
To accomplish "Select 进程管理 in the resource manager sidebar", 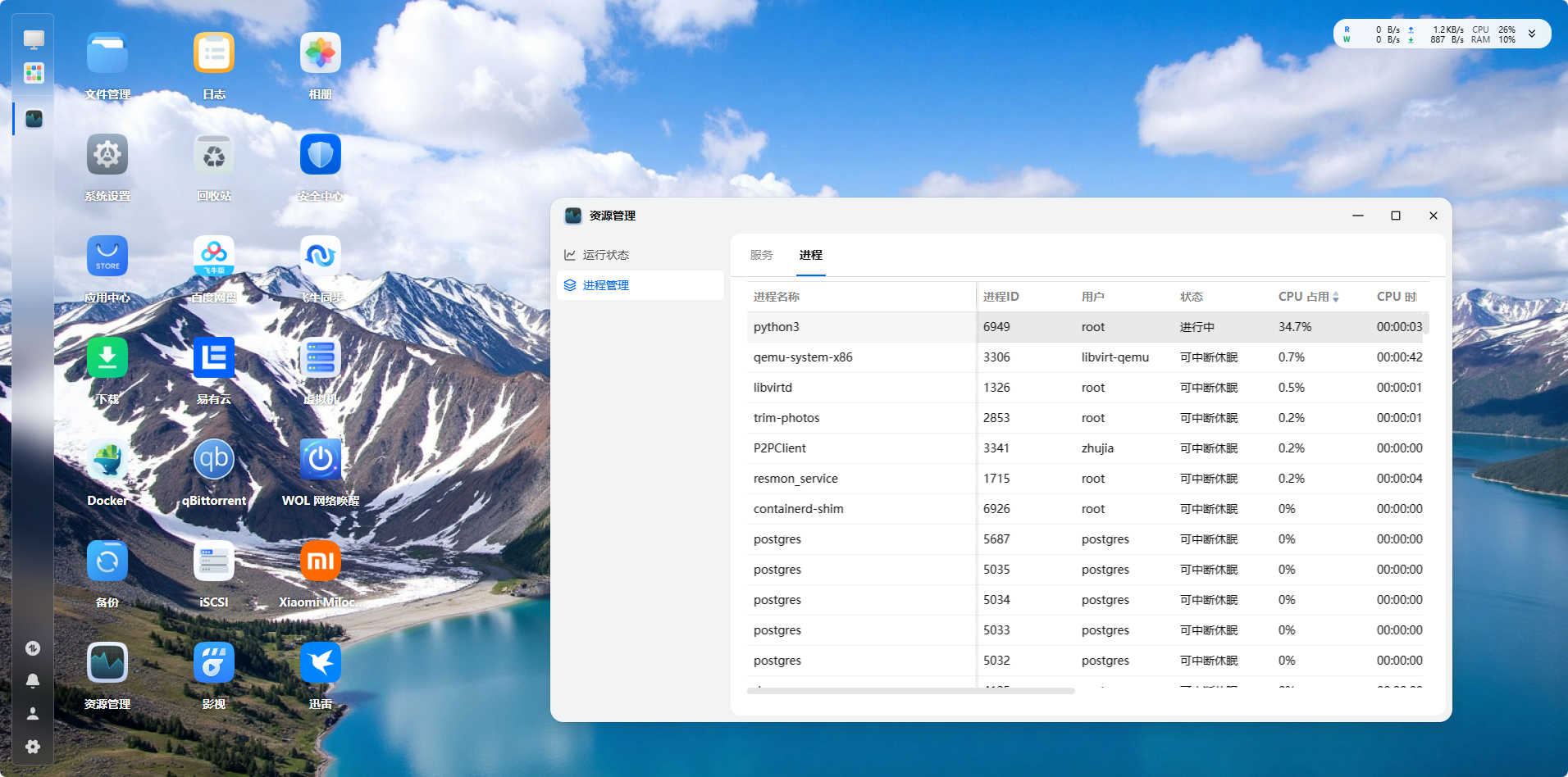I will (x=605, y=285).
